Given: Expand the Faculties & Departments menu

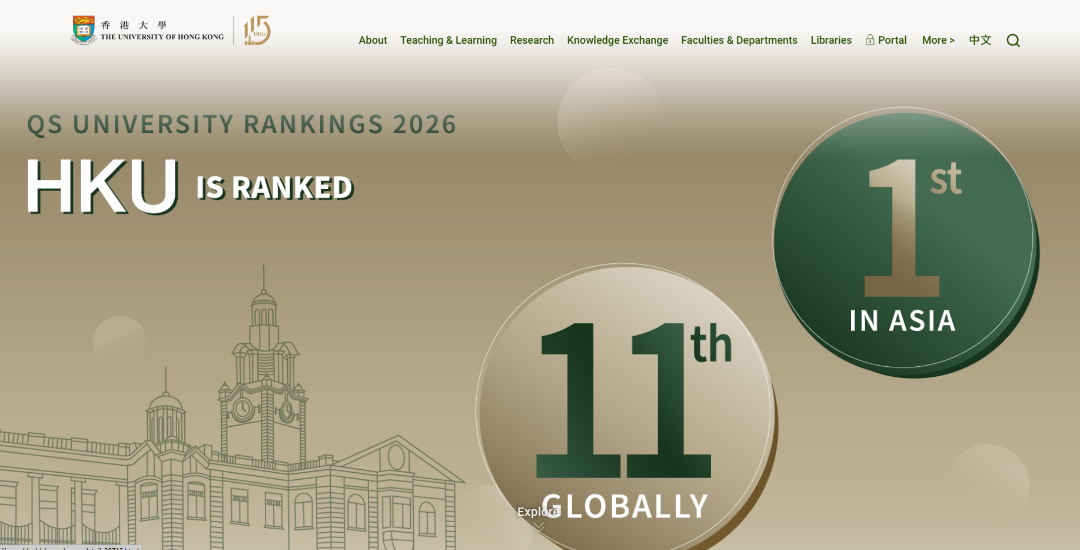Looking at the screenshot, I should [739, 41].
